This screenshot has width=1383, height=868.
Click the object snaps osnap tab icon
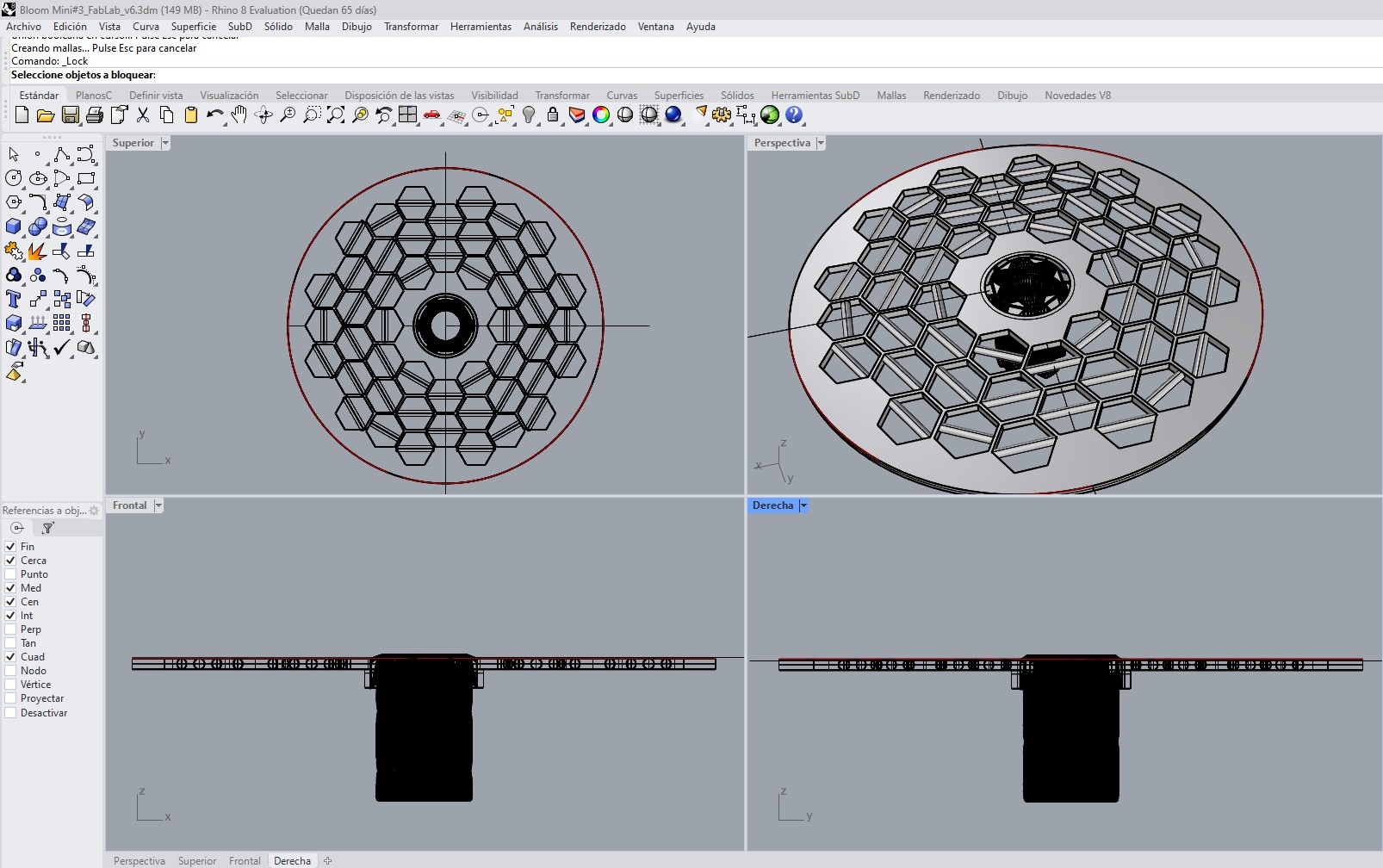point(17,528)
